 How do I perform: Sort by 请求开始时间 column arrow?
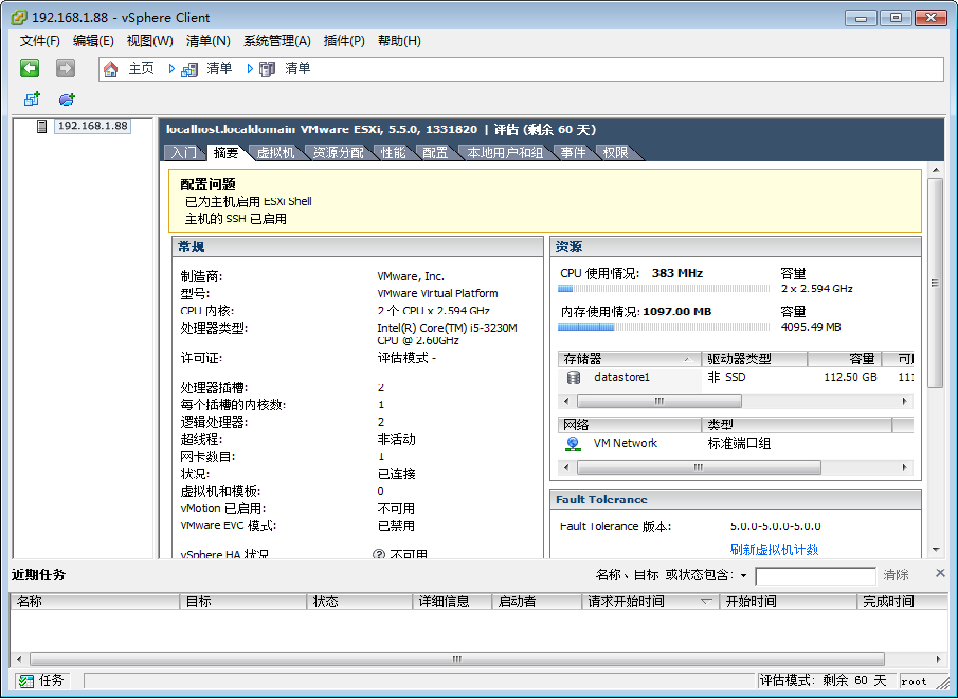(x=706, y=601)
